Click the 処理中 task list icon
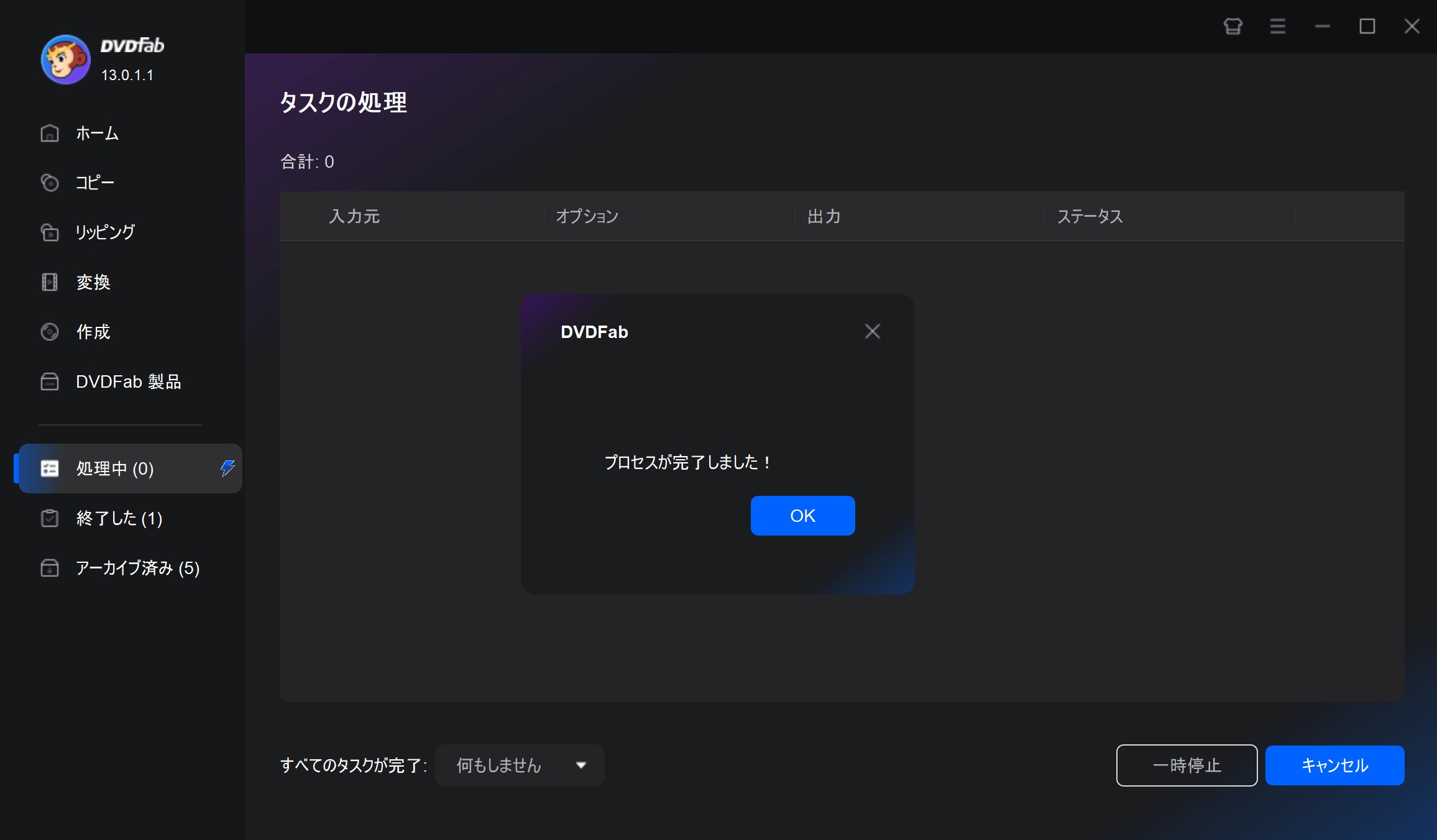The image size is (1437, 840). point(50,468)
